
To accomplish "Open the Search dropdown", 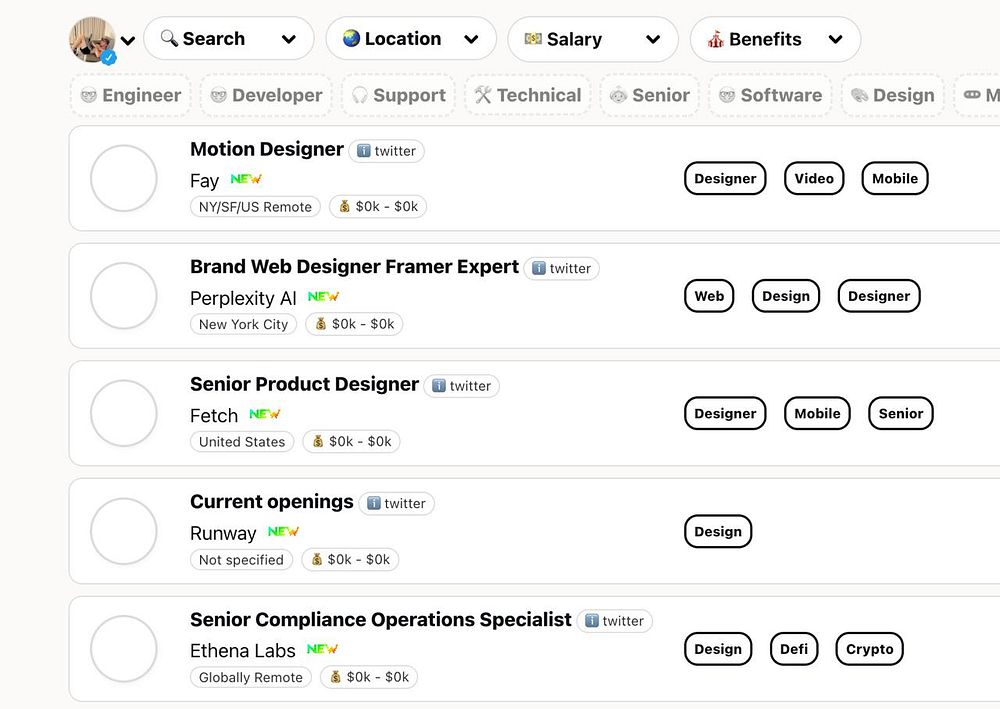I will (229, 39).
